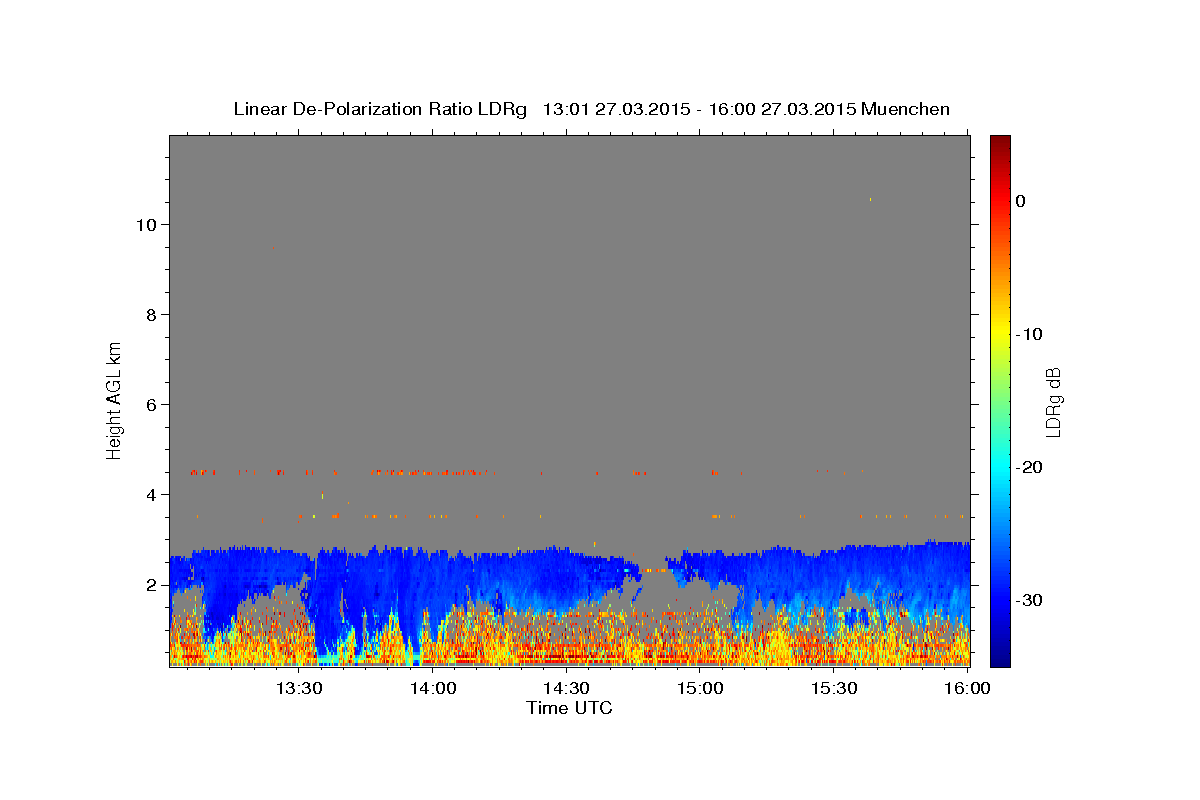Select the 'Muenchen' station name in the title

[x=906, y=109]
